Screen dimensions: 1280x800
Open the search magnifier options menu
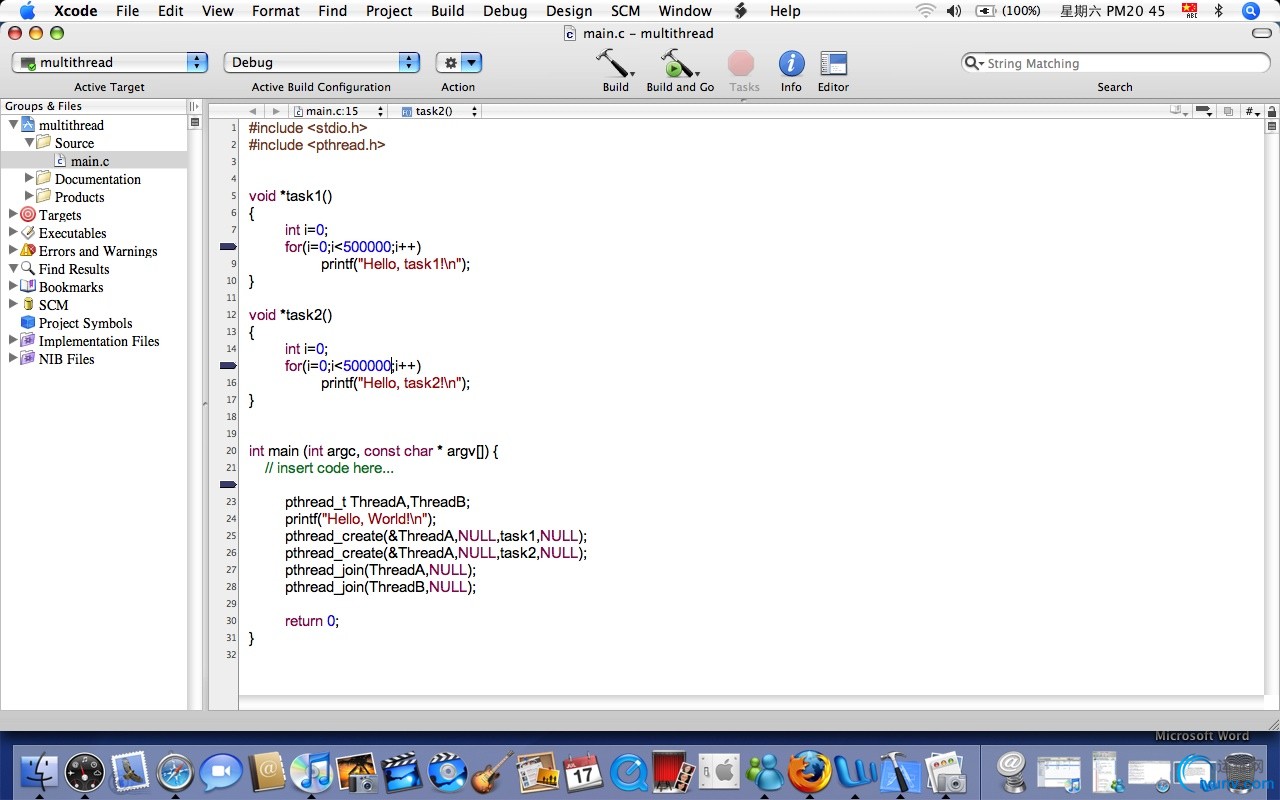click(x=974, y=63)
